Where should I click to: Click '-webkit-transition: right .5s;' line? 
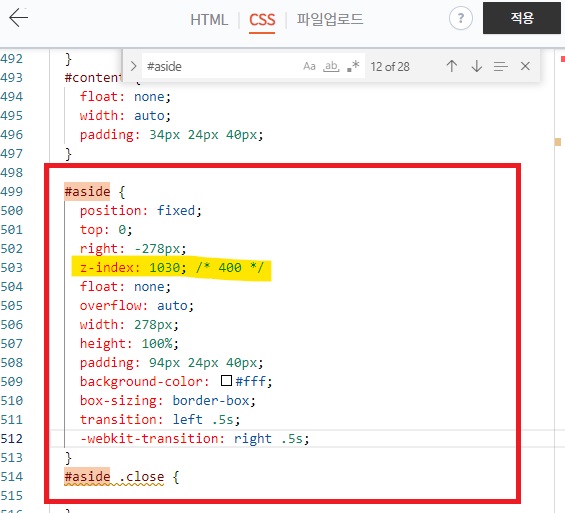pos(195,439)
